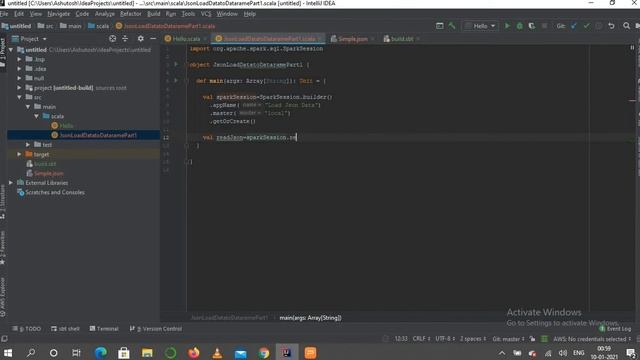The image size is (640, 360).
Task: Open the Navigate menu
Action: point(58,14)
